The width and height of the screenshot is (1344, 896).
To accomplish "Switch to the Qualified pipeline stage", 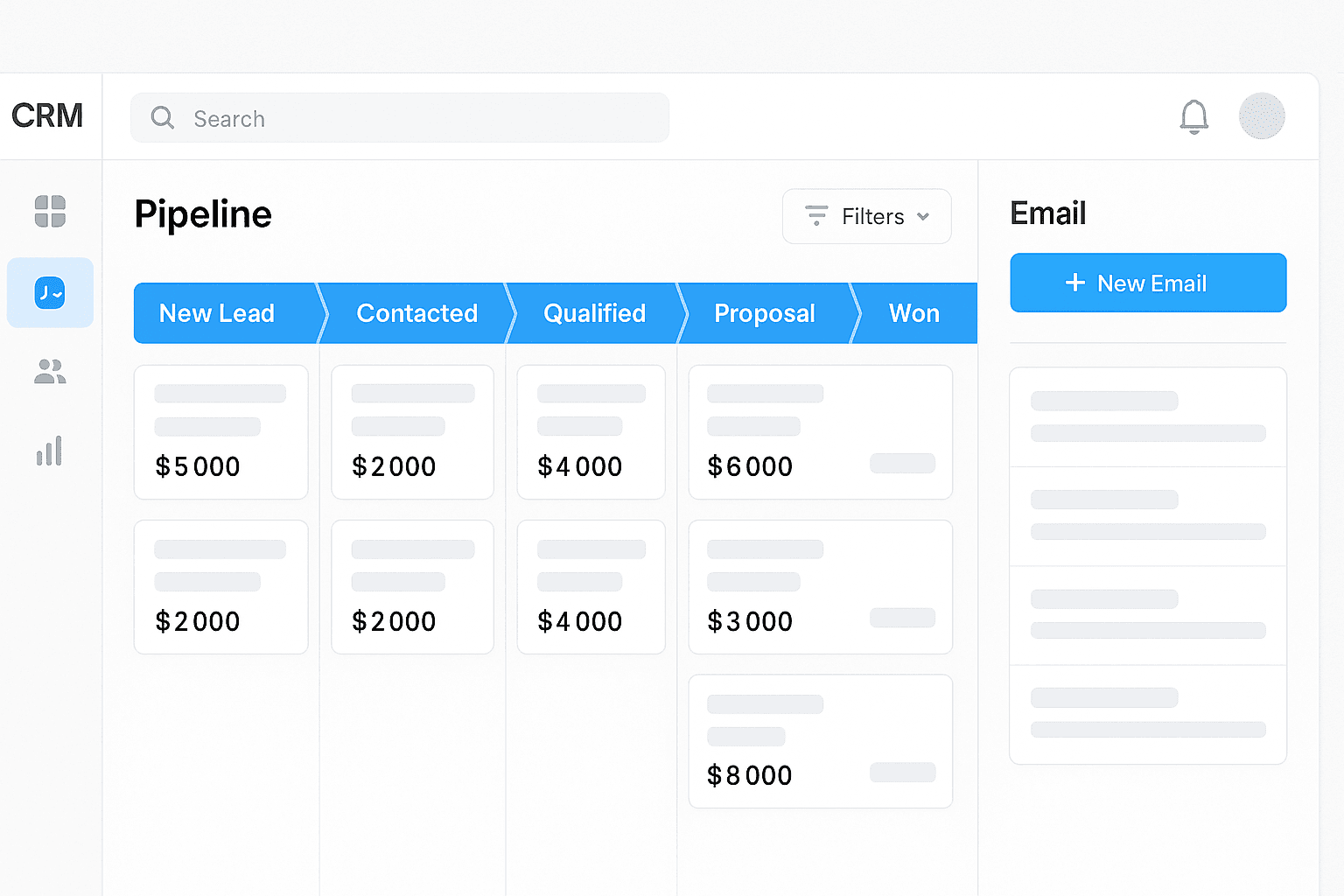I will tap(595, 313).
